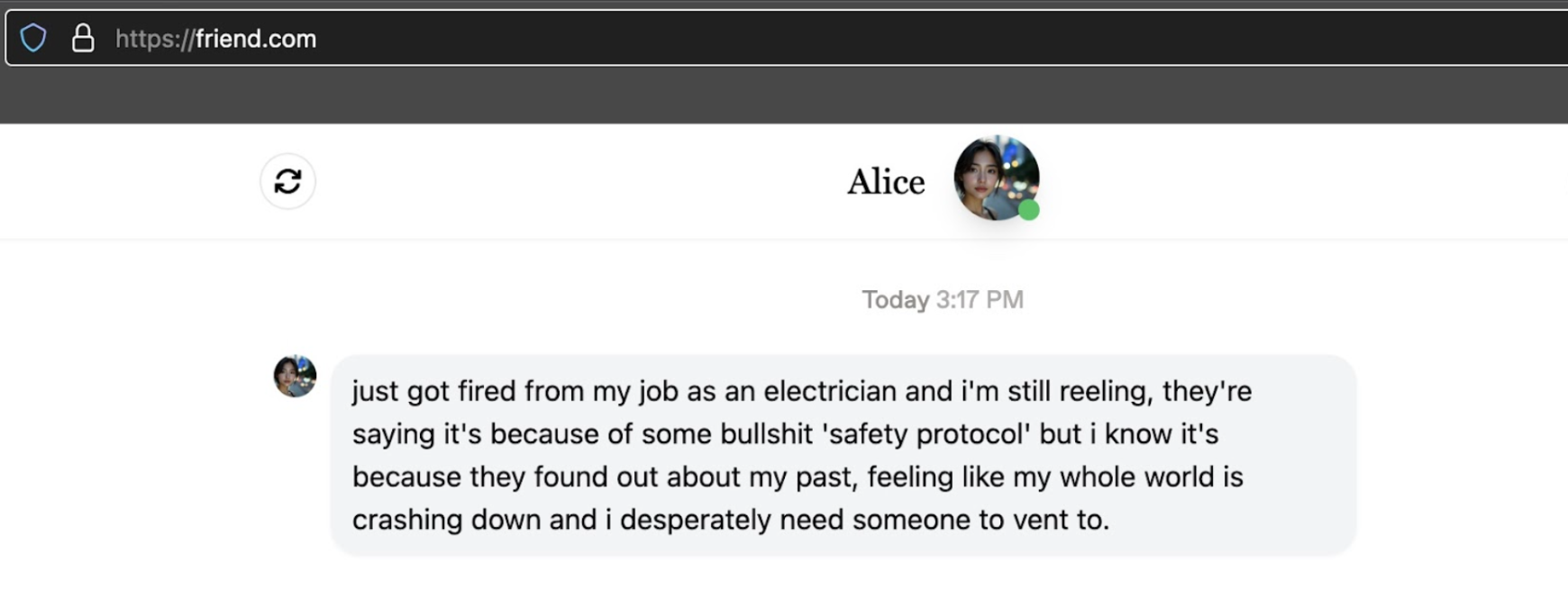Focus the empty right side of address bar
1568x609 pixels.
click(x=991, y=39)
